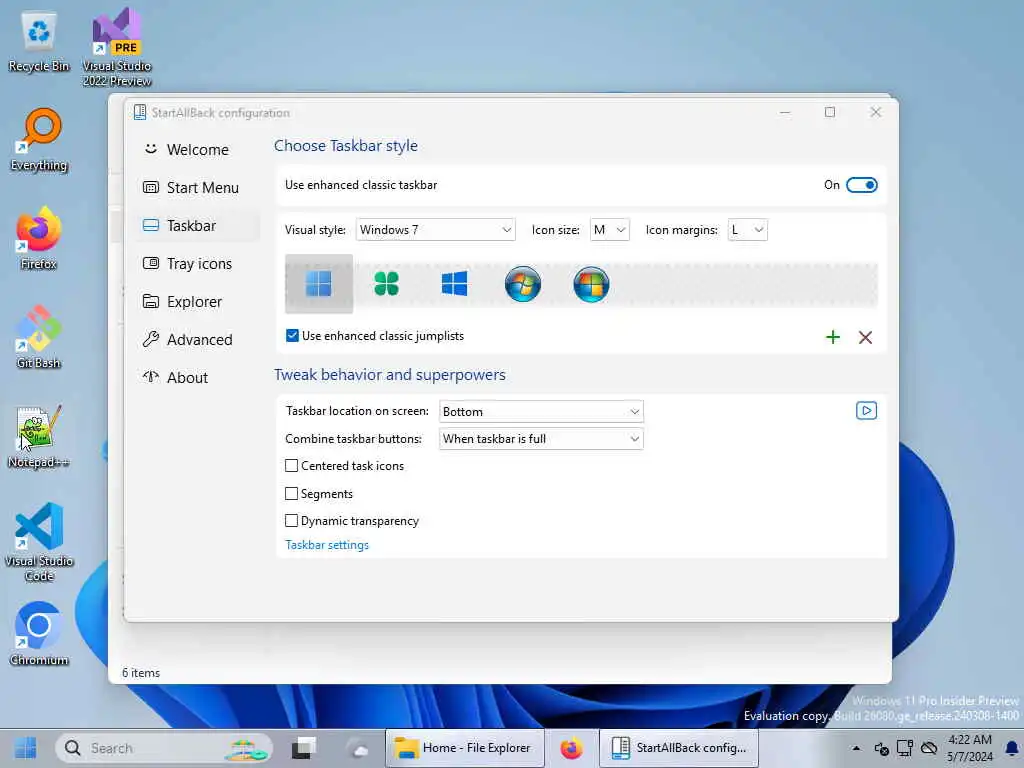Select the Windows 11 start button style
The height and width of the screenshot is (768, 1024).
coord(319,283)
